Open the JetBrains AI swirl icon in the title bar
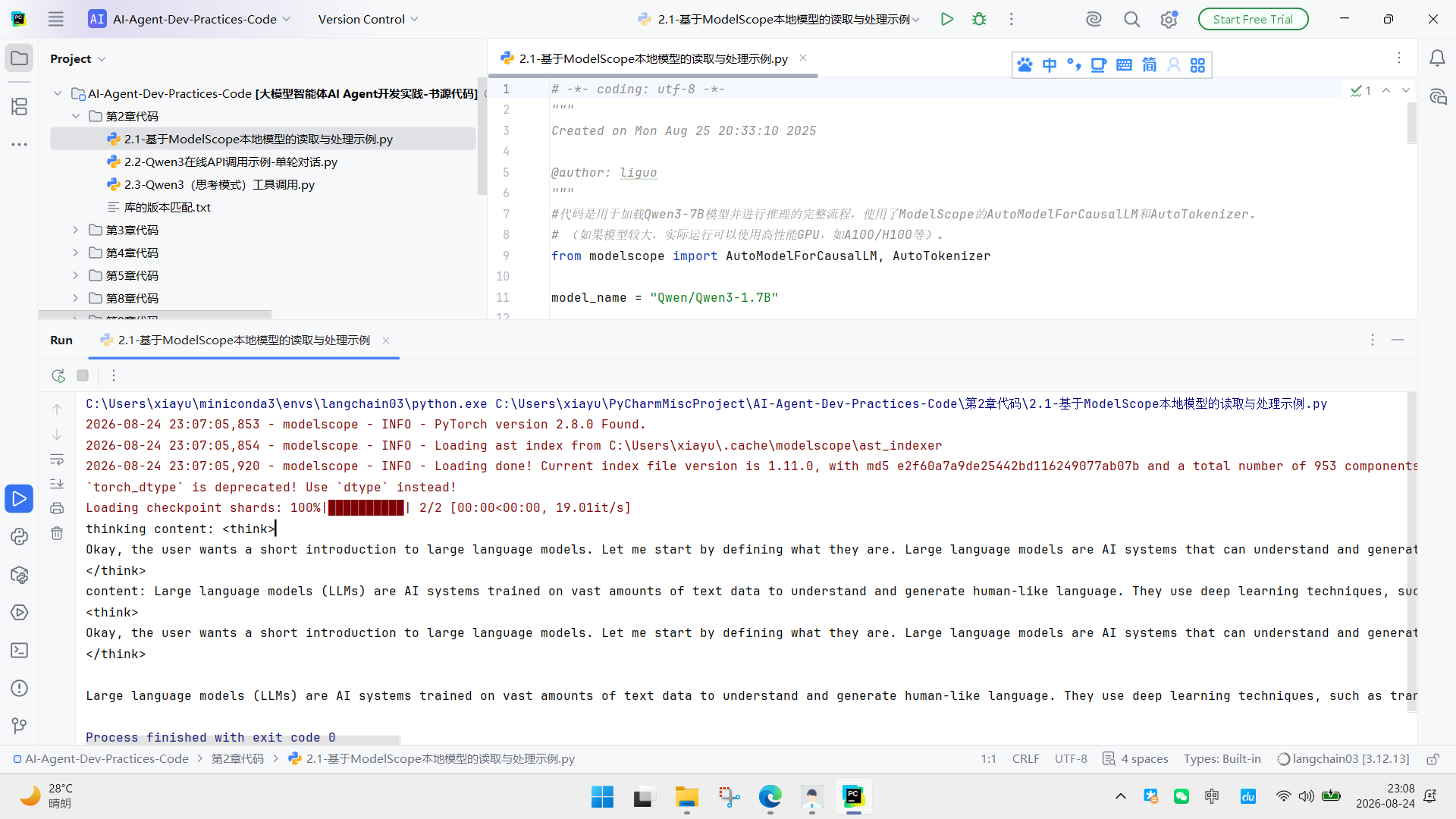Screen dimensions: 1456x819 coord(1094,19)
